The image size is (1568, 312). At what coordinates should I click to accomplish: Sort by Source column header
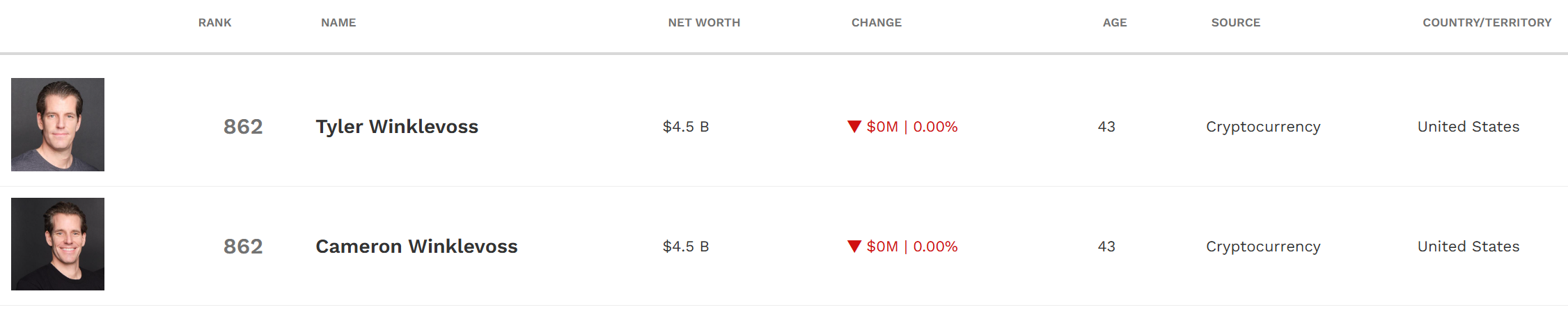[1236, 22]
